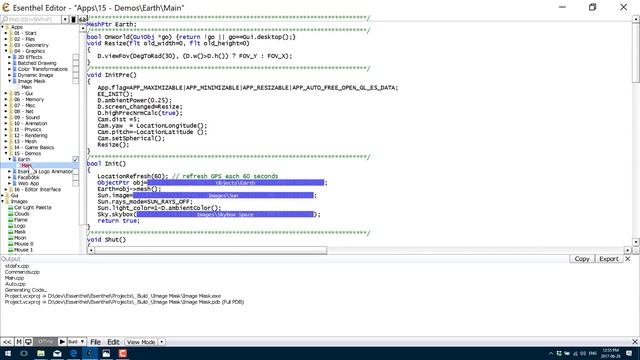The image size is (640, 360).
Task: Click the monitor icon button in bottom toolbar
Action: click(28, 342)
